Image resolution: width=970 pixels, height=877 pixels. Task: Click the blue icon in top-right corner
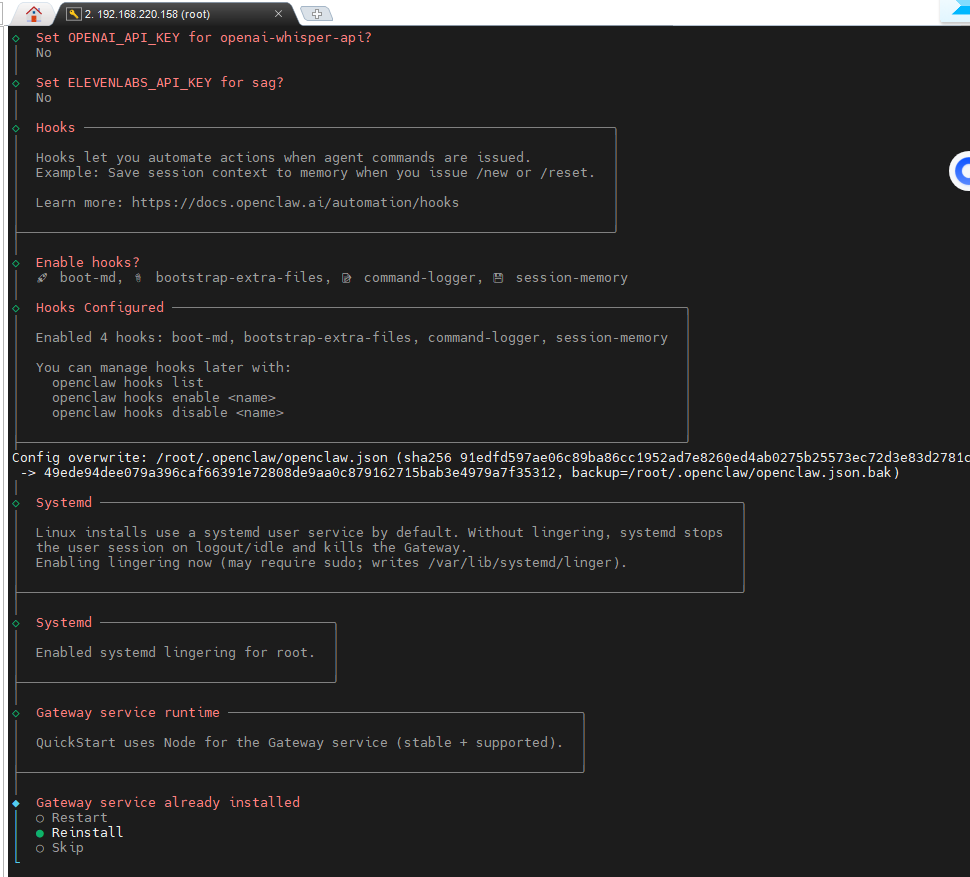pos(957,11)
